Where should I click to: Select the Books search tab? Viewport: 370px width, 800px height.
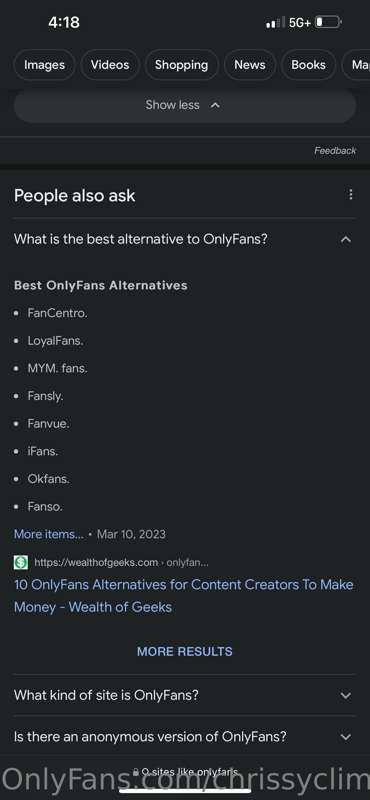(308, 65)
